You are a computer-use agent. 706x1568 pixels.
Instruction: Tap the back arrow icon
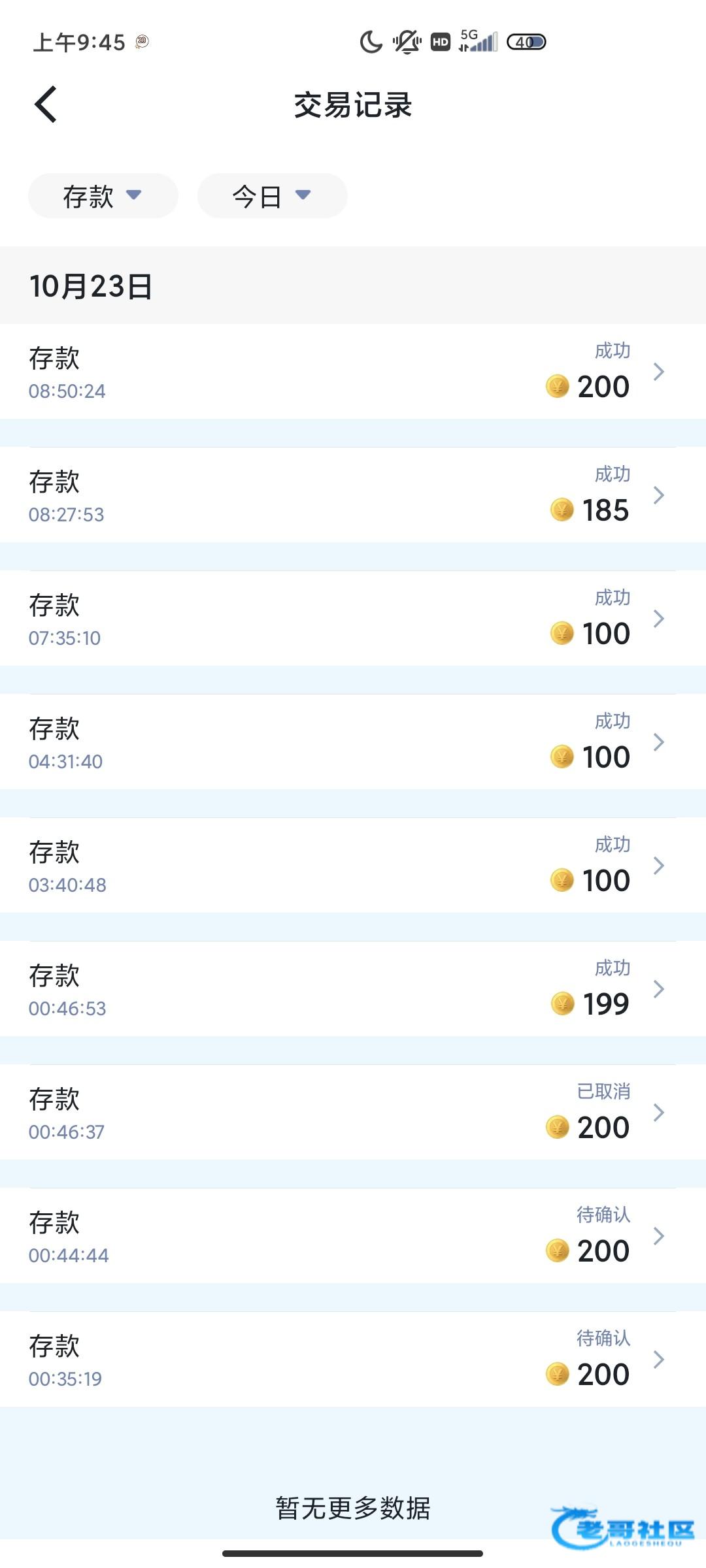tap(46, 105)
